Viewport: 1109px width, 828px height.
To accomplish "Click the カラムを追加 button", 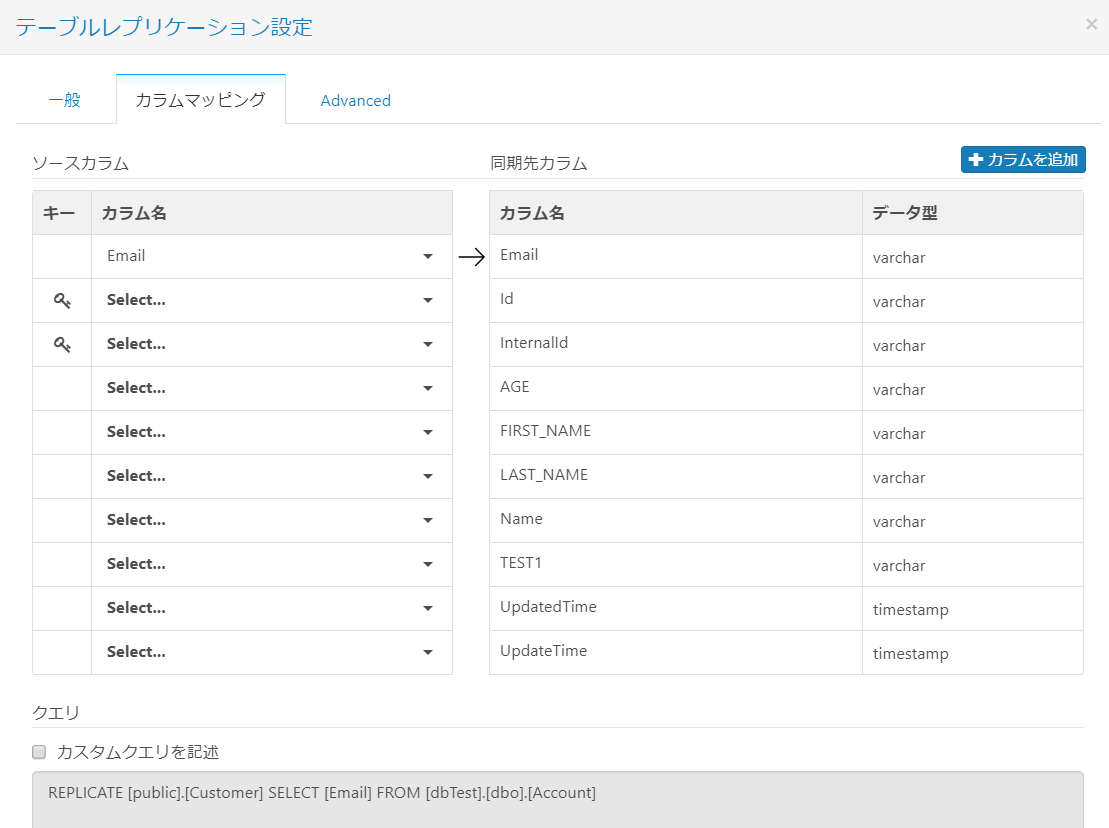I will tap(1023, 159).
